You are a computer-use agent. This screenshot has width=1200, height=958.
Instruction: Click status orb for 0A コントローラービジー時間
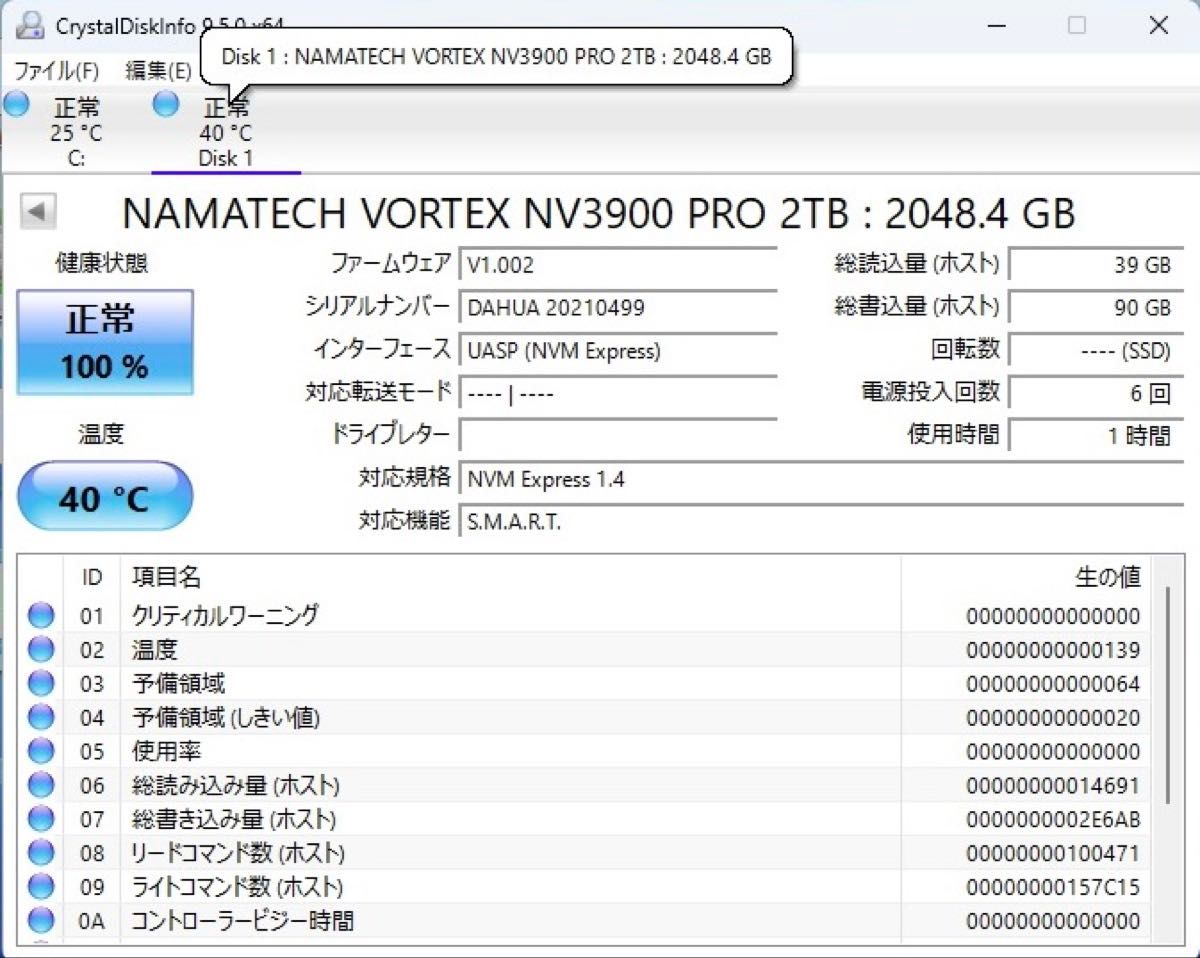click(x=41, y=920)
